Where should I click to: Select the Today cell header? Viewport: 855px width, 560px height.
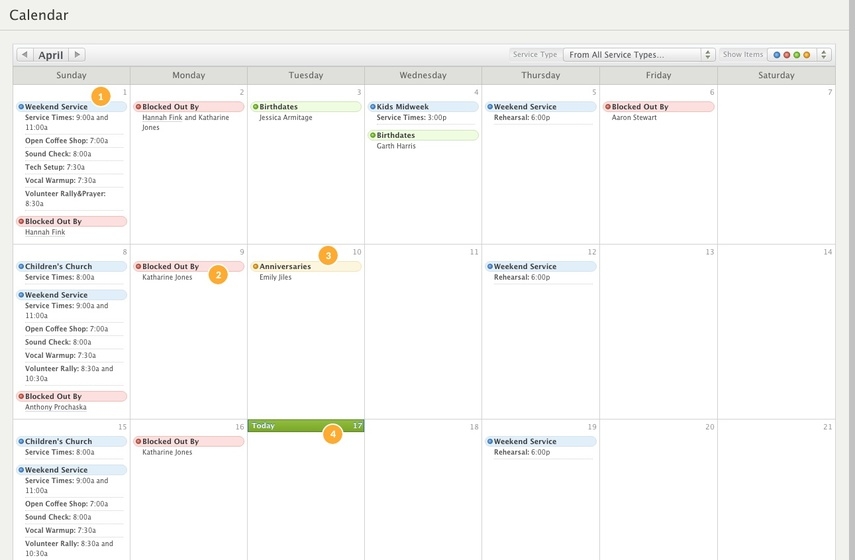point(306,426)
